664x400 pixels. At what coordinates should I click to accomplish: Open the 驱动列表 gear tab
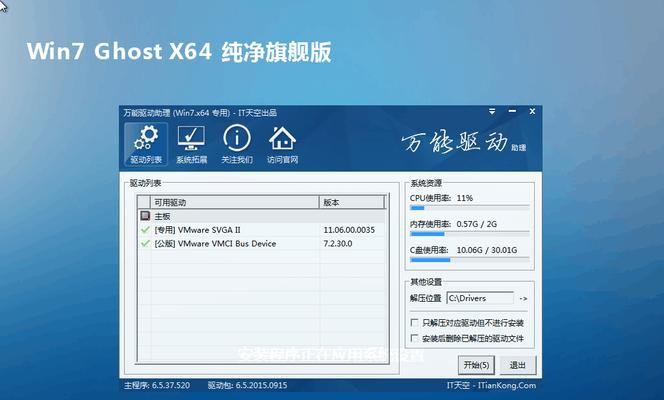146,144
